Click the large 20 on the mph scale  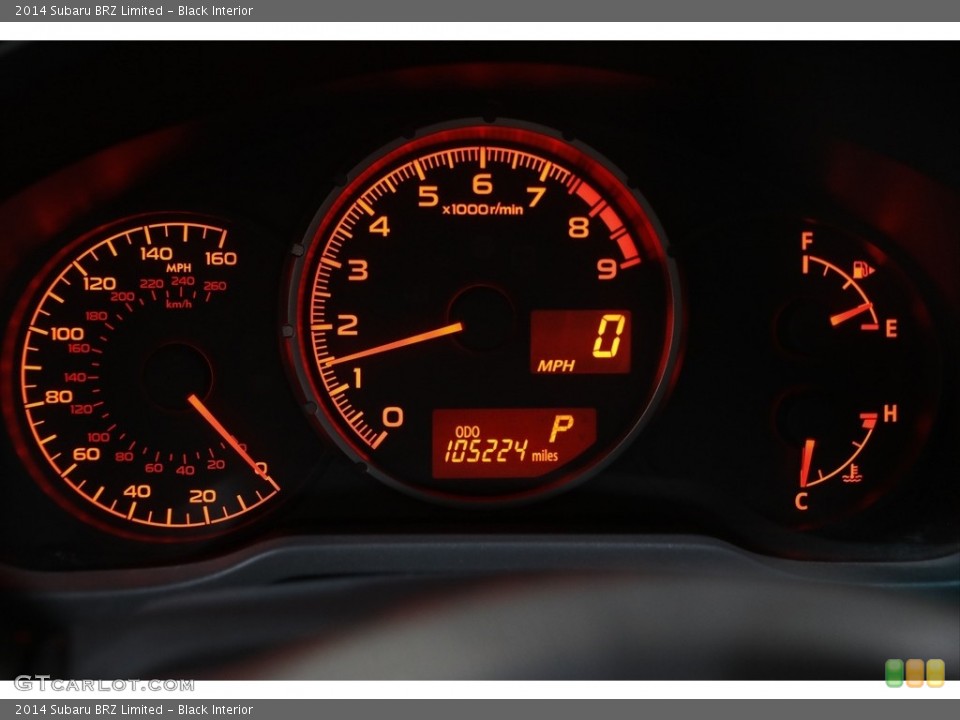point(203,496)
